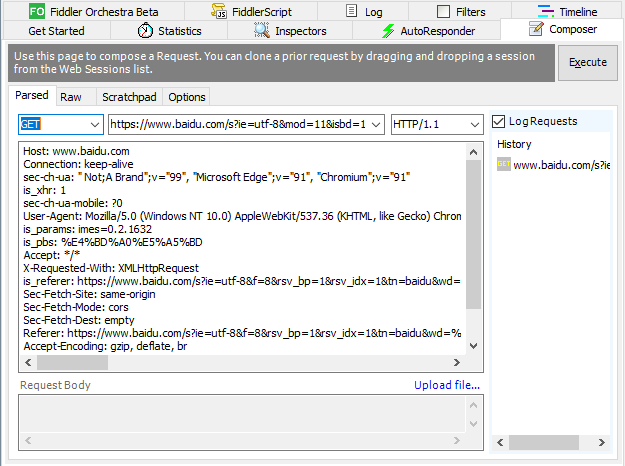Open the HTTP/1.1 version dropdown
This screenshot has width=625, height=466.
(x=474, y=125)
